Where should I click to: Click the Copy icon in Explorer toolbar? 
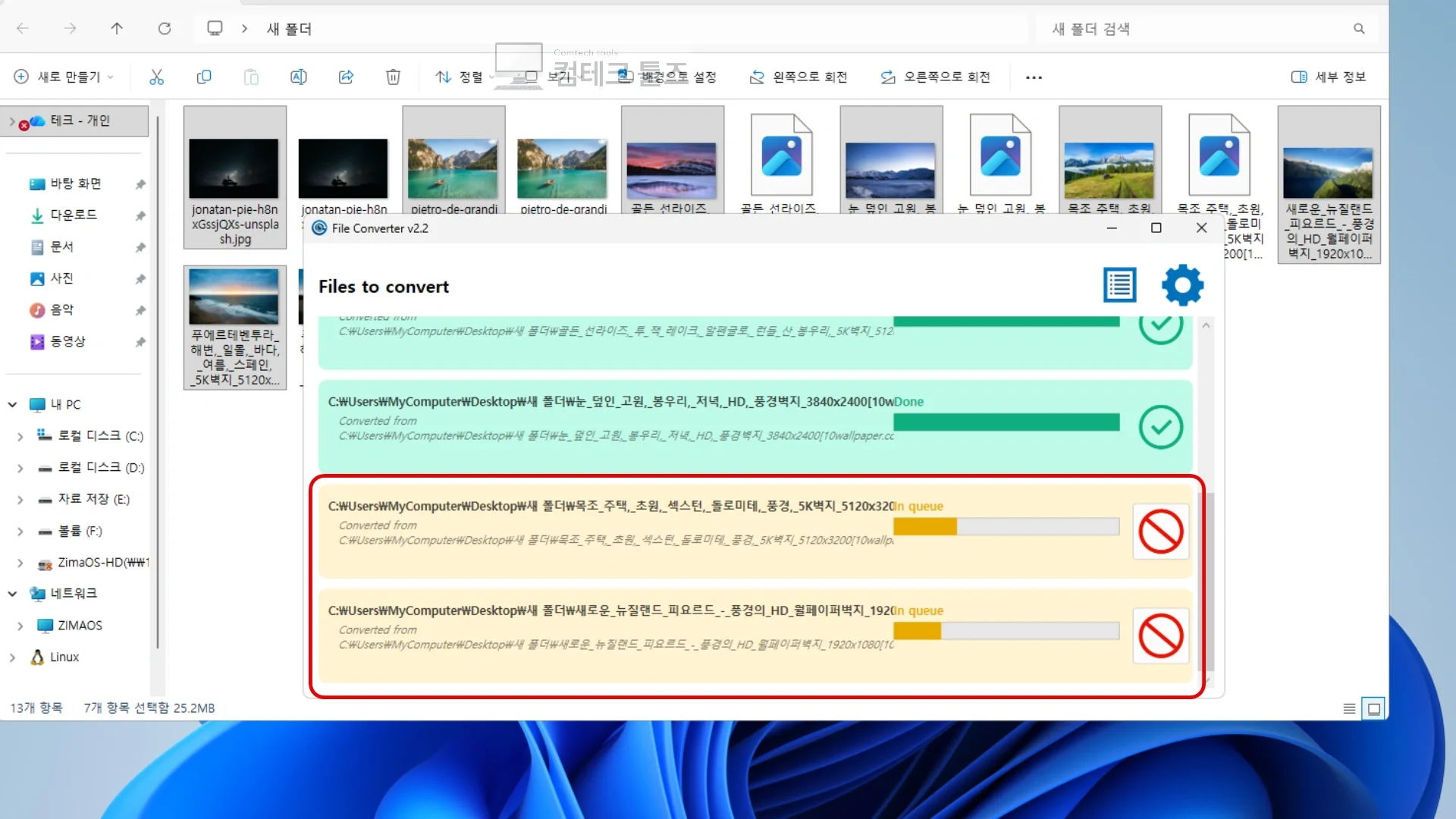204,77
